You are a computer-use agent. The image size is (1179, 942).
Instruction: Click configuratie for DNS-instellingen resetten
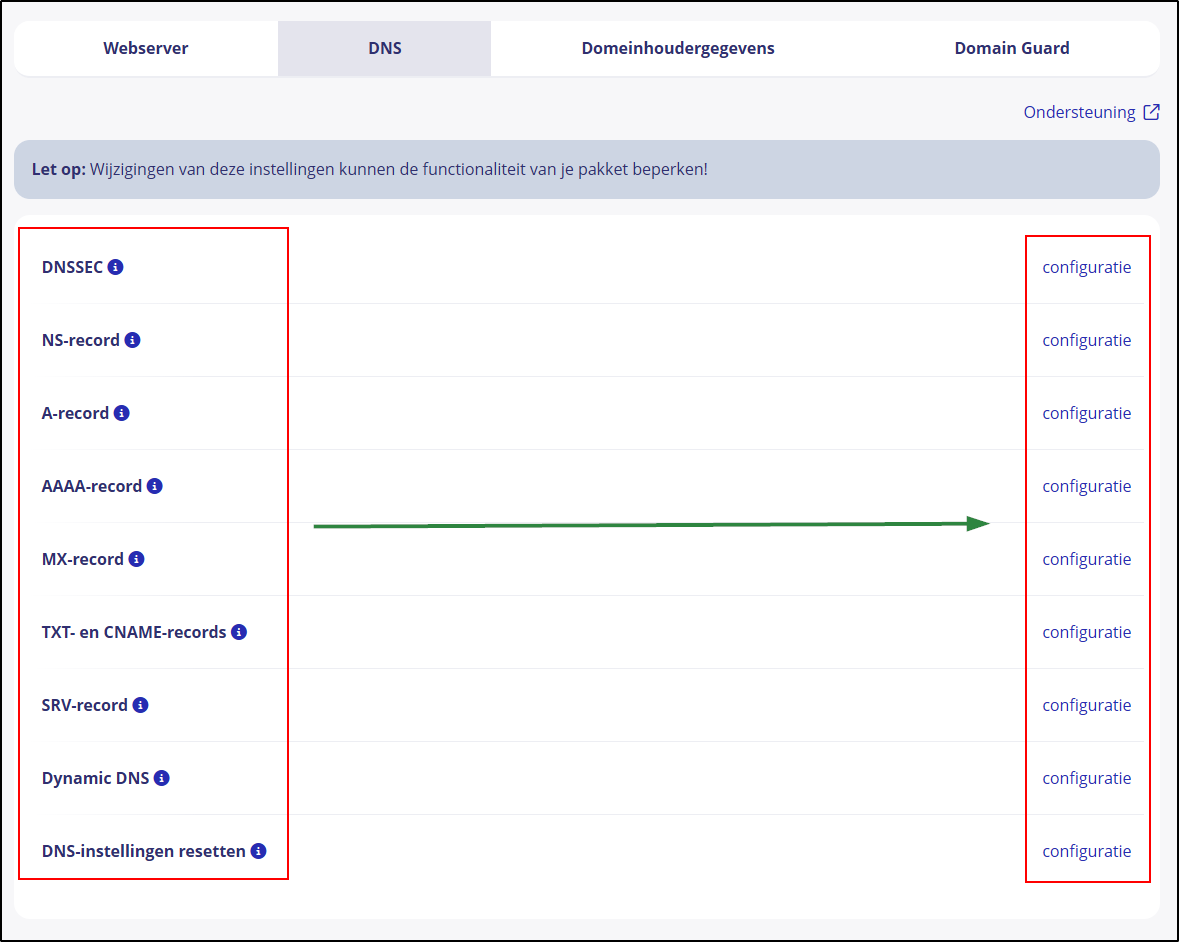point(1086,851)
